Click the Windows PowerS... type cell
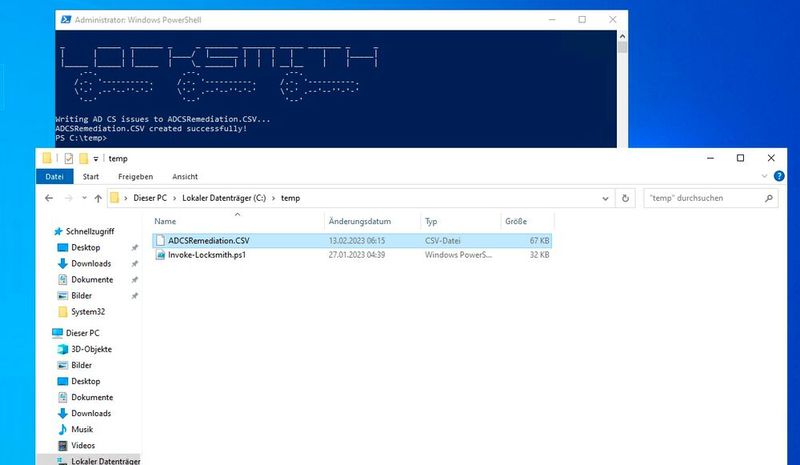The height and width of the screenshot is (465, 800). (x=458, y=255)
